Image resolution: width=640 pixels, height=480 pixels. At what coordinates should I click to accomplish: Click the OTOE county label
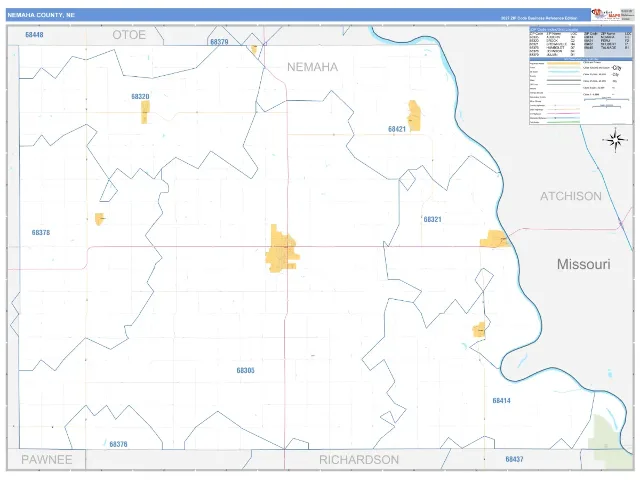point(129,35)
